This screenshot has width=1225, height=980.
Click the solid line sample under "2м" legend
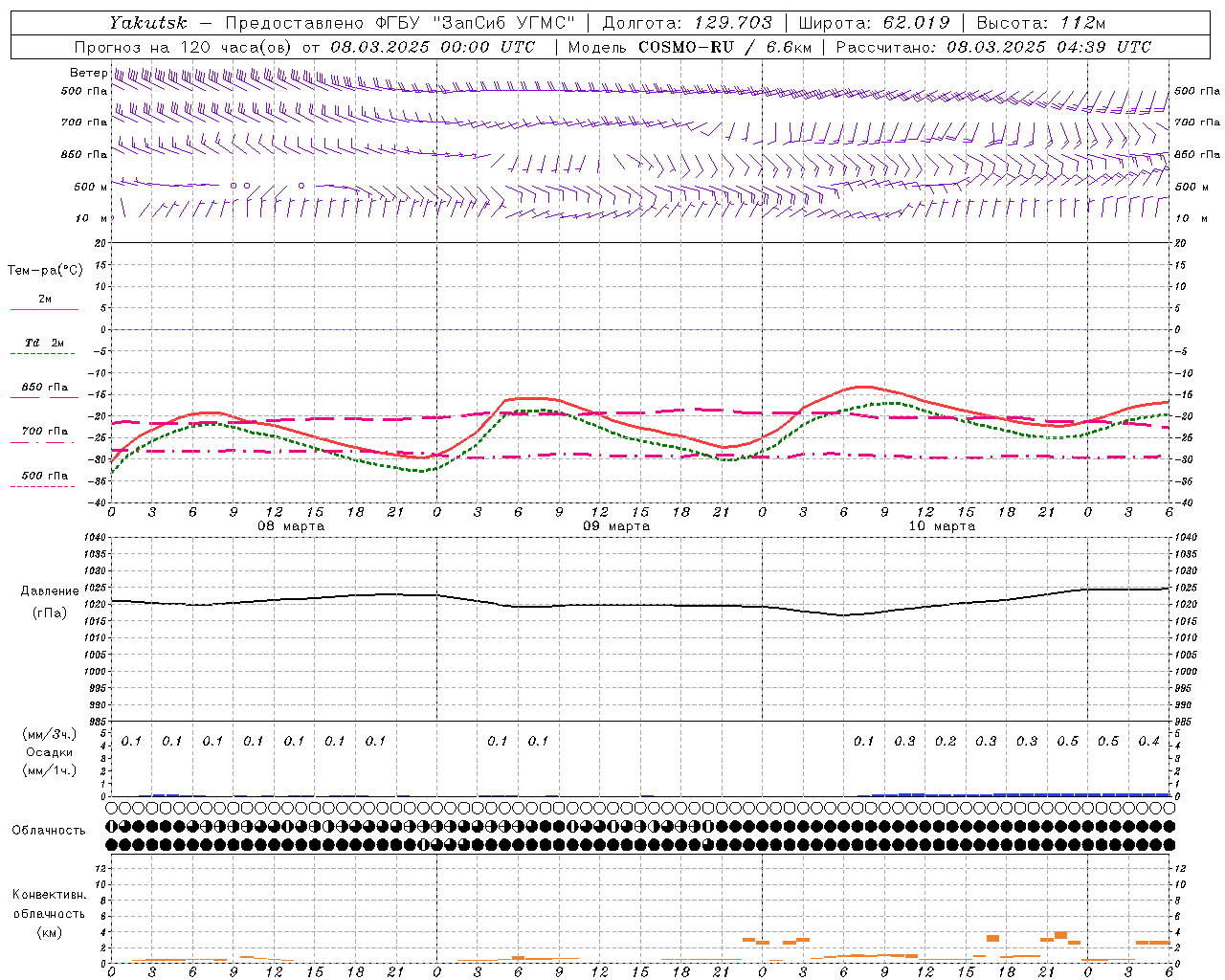(44, 309)
